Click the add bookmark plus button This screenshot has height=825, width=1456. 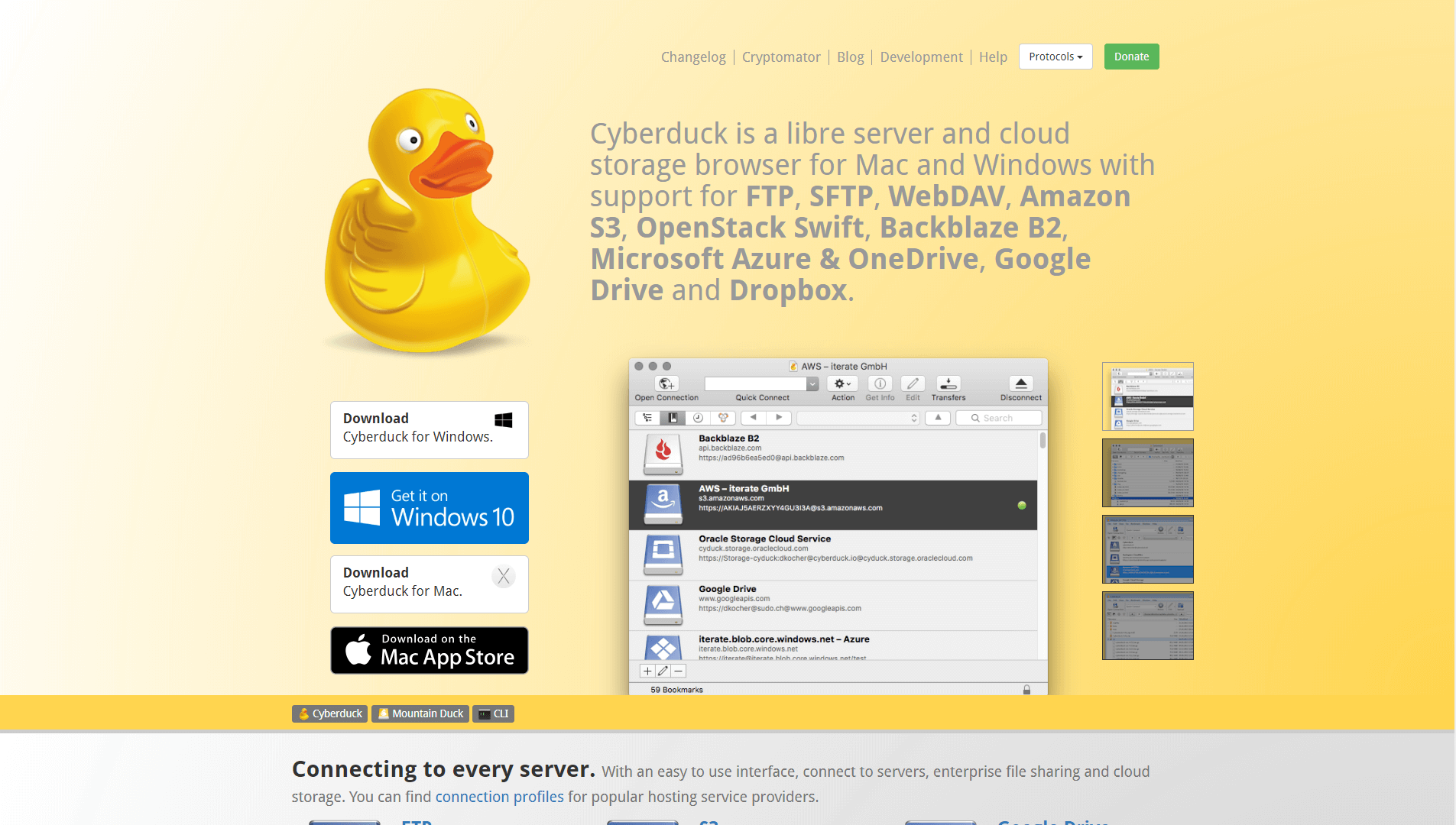[647, 671]
